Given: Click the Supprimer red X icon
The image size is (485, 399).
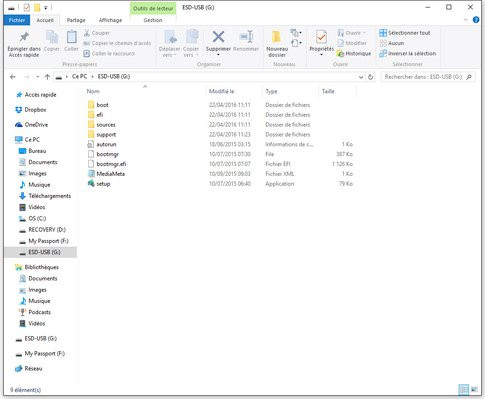Looking at the screenshot, I should pyautogui.click(x=218, y=37).
